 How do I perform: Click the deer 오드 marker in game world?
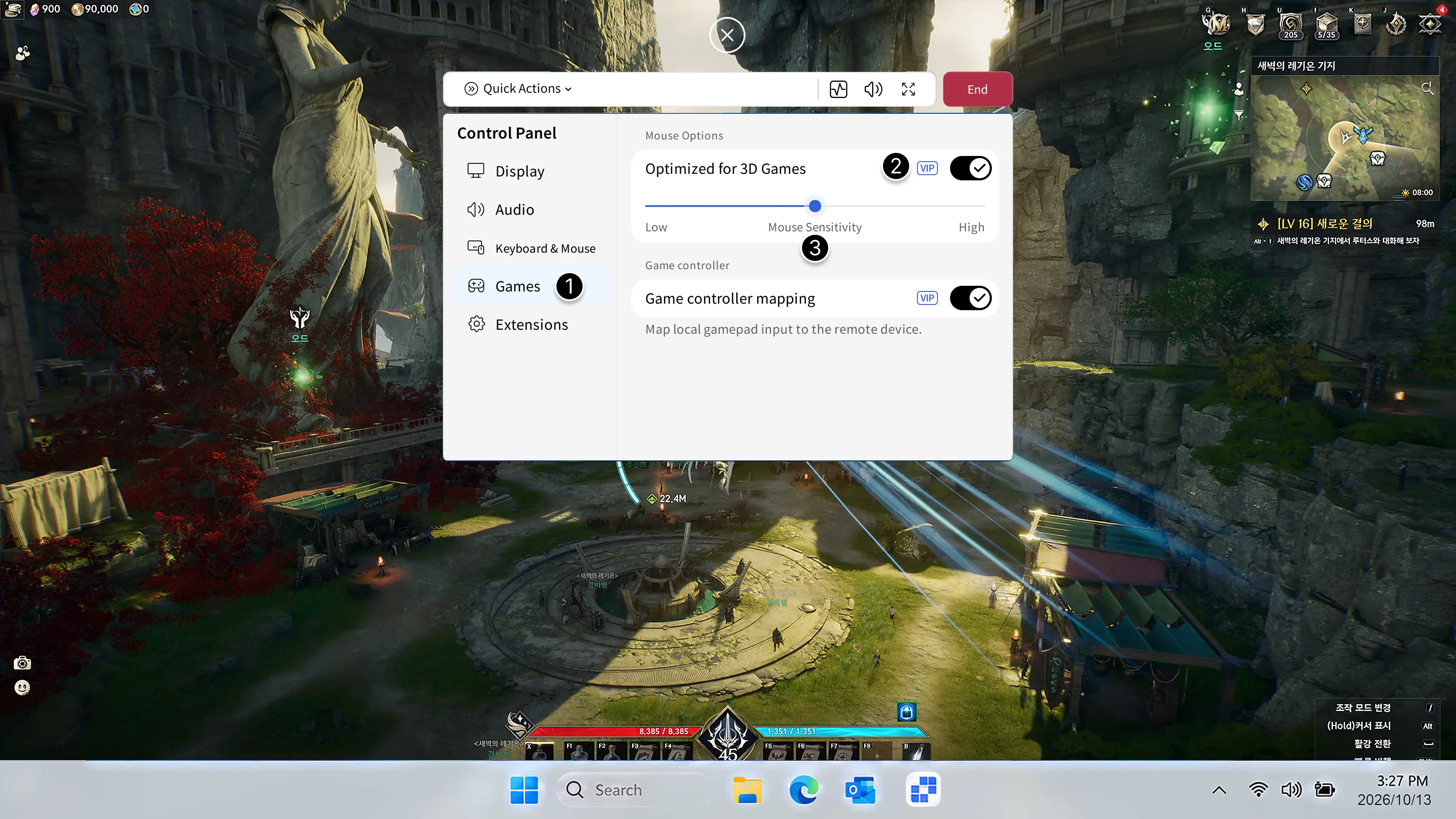pyautogui.click(x=300, y=324)
